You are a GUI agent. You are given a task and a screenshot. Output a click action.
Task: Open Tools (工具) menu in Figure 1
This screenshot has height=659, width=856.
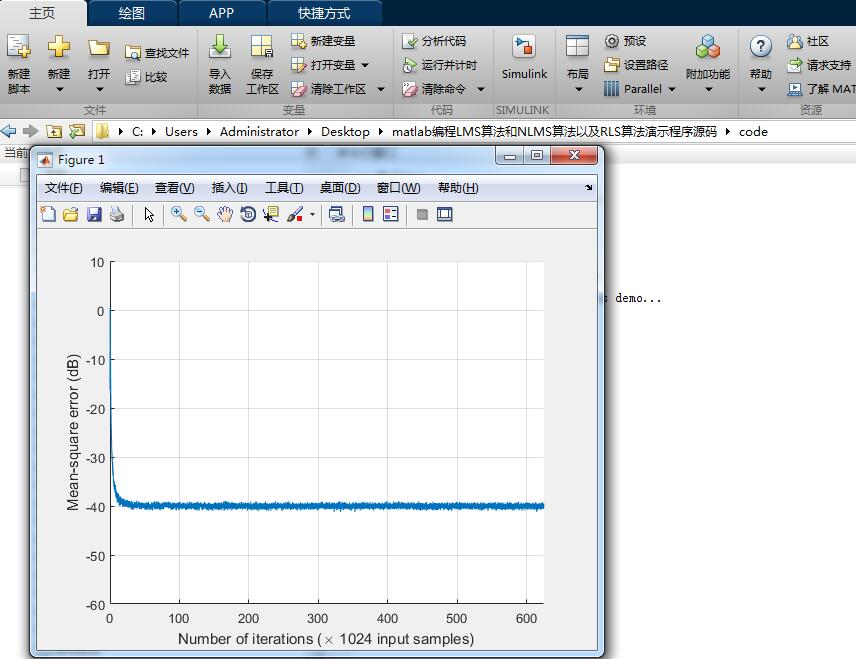coord(284,188)
